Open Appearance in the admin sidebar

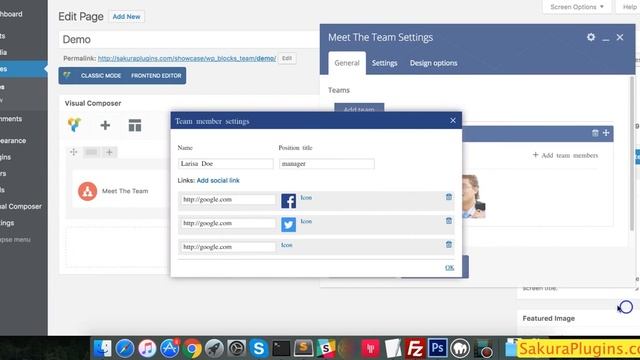[13, 140]
